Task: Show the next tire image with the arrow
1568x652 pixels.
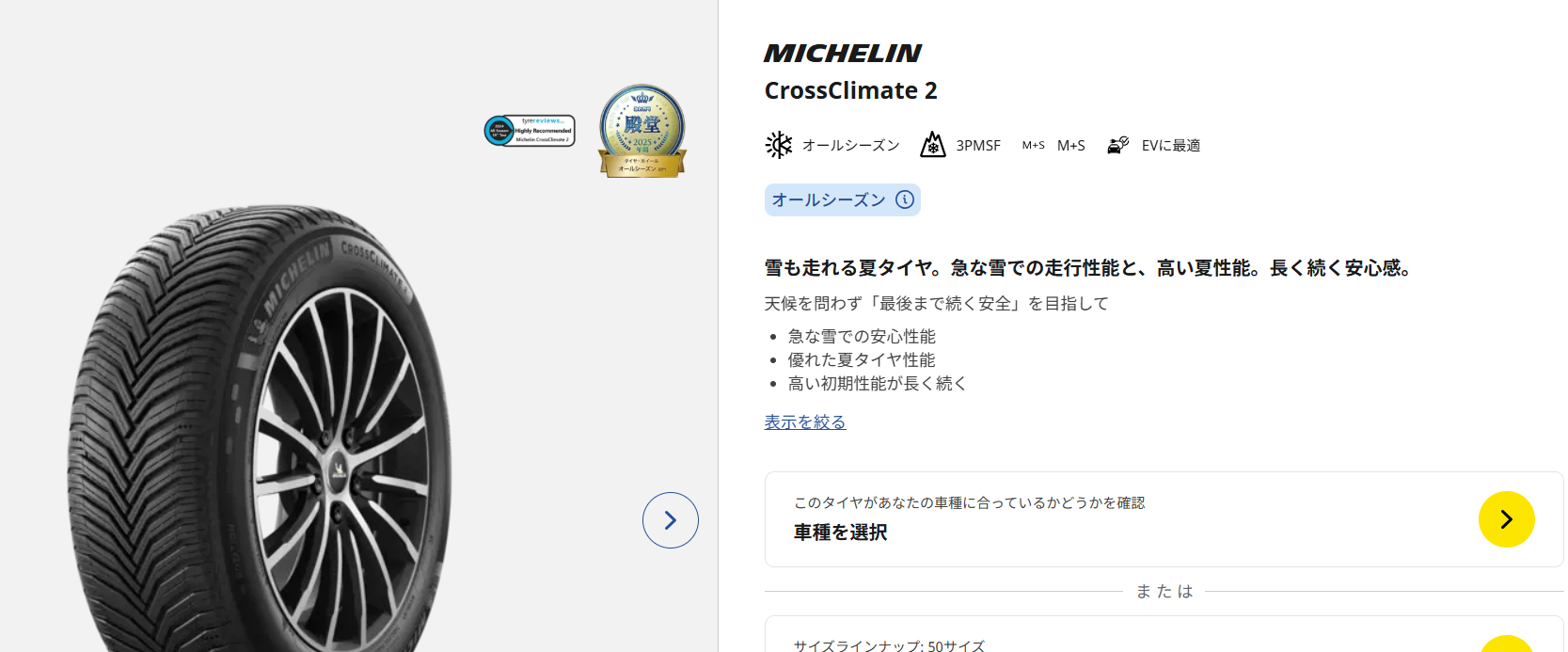Action: click(x=671, y=520)
